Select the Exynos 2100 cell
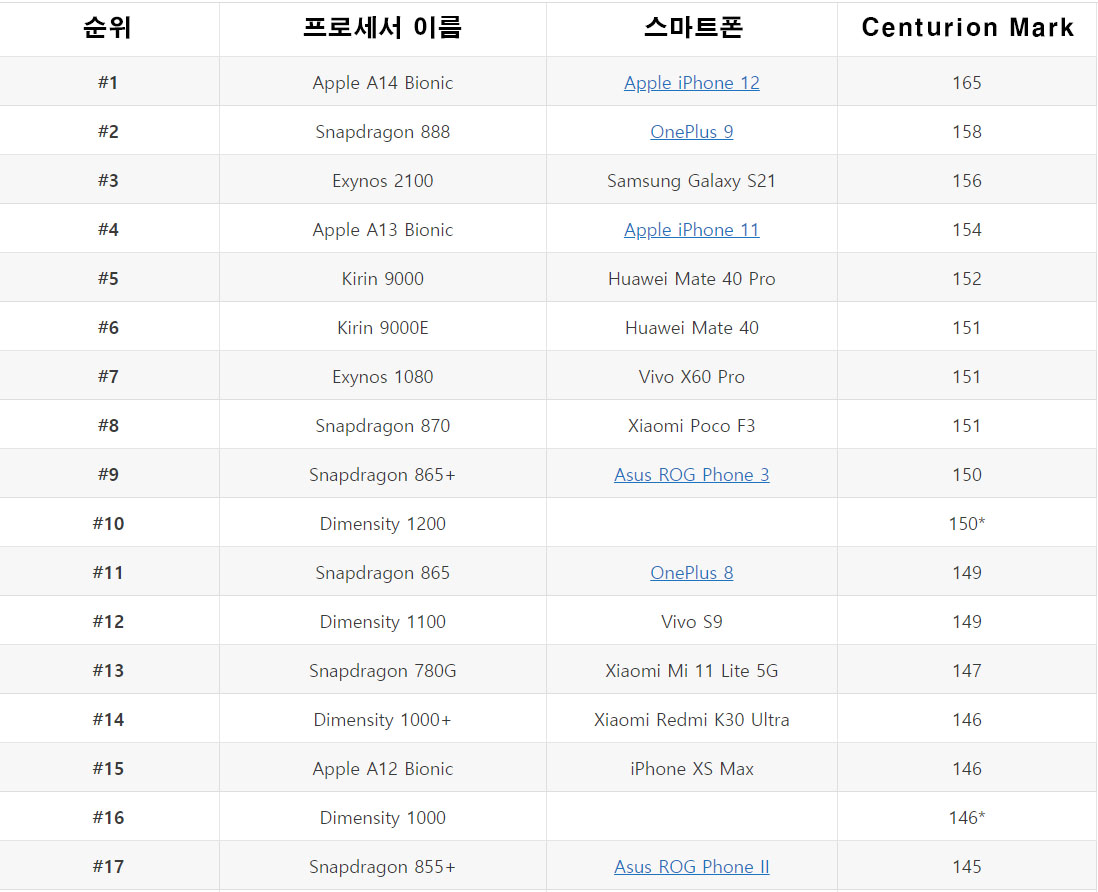Viewport: 1098px width, 892px height. coord(382,181)
